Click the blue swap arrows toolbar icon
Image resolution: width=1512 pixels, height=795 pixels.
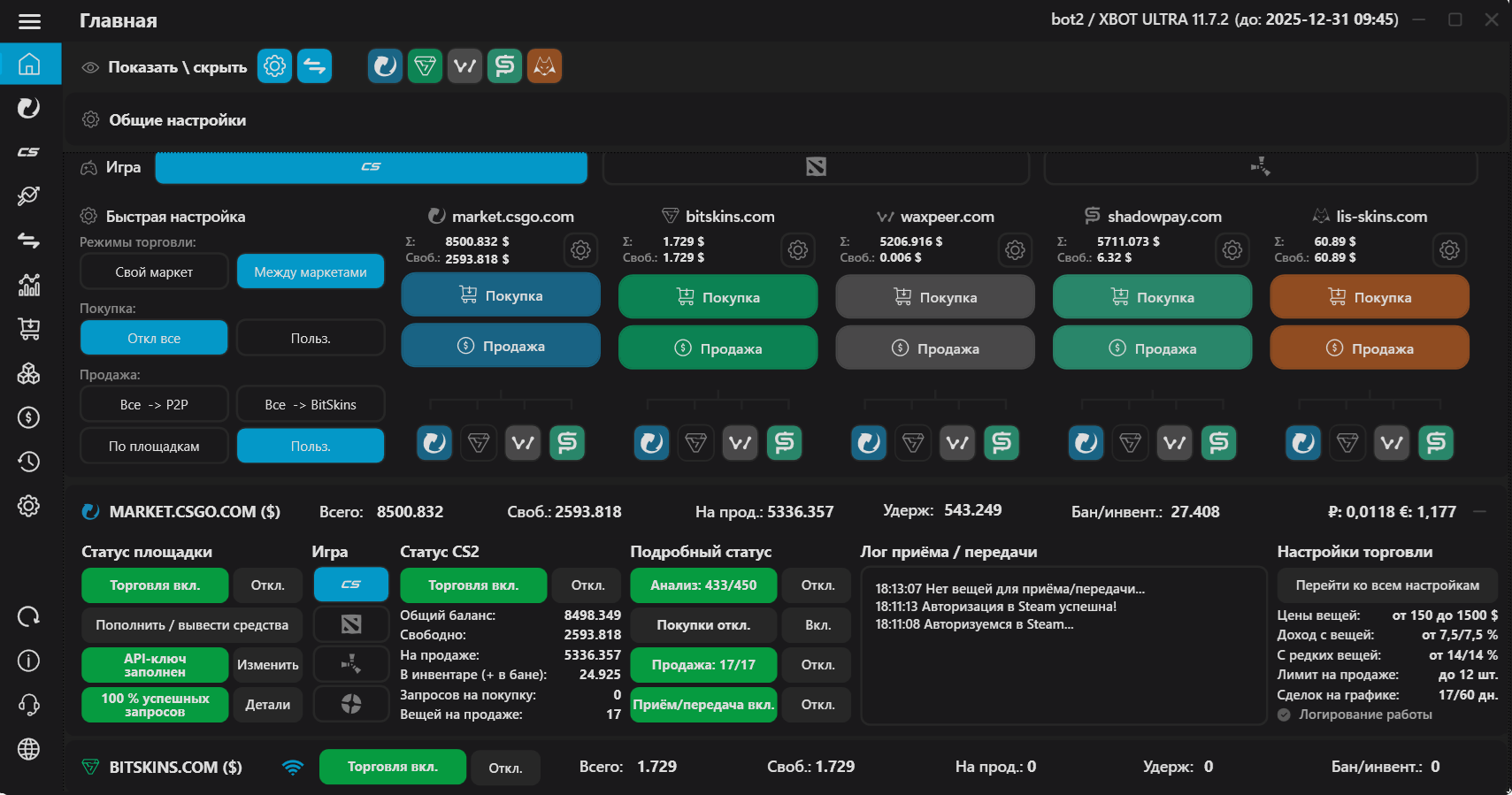point(314,66)
